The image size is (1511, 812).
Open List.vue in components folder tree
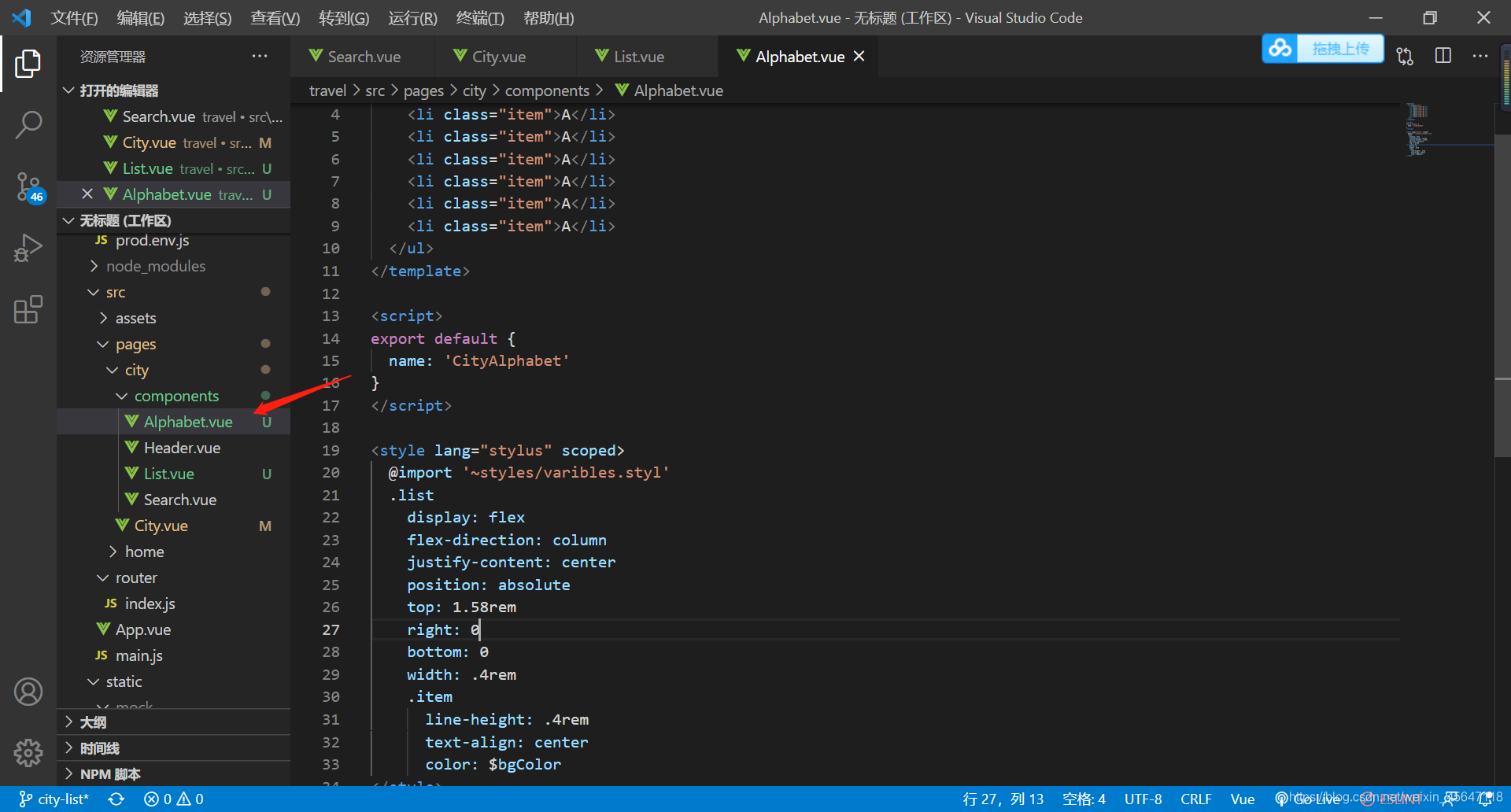tap(173, 474)
